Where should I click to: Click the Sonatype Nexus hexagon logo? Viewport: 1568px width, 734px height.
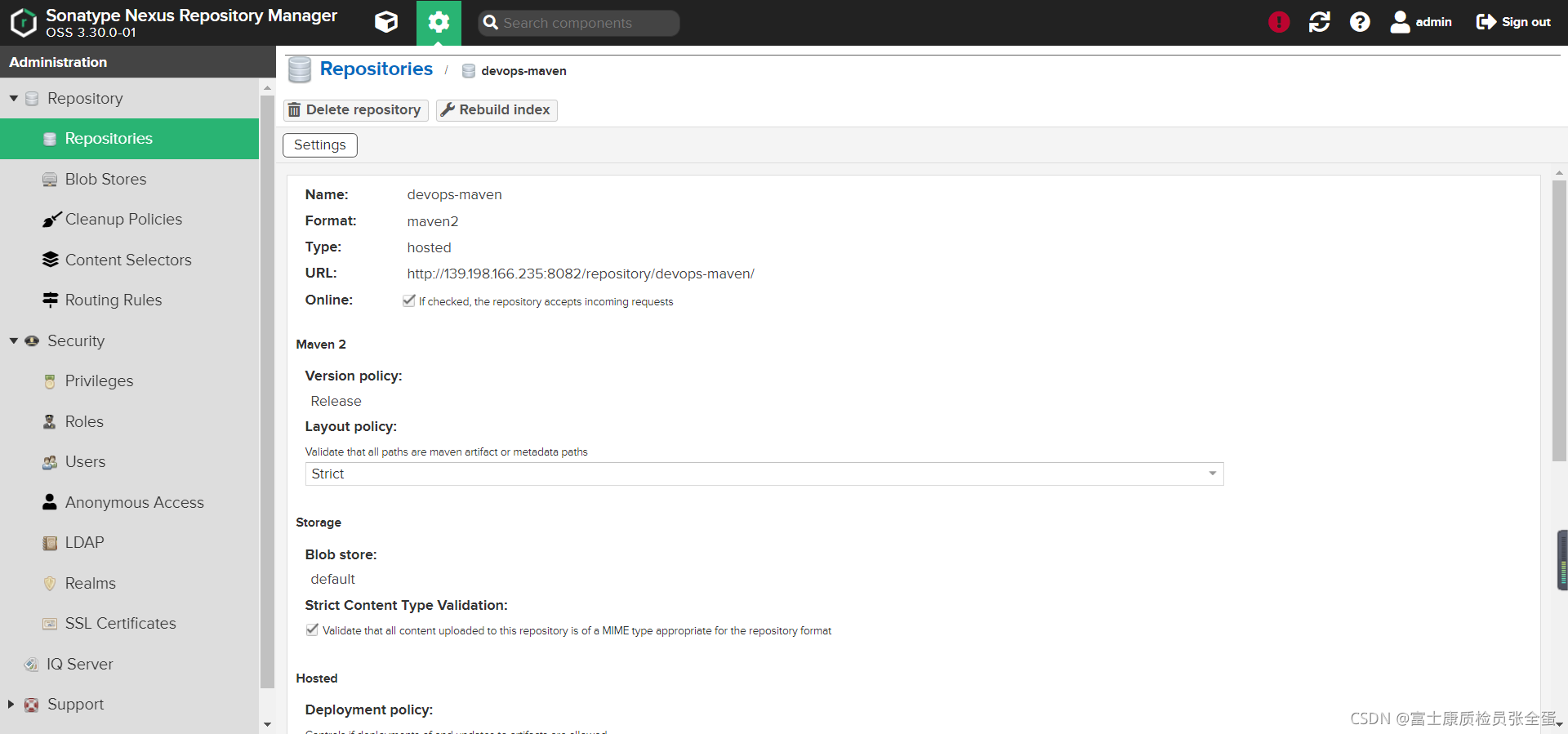pyautogui.click(x=23, y=23)
